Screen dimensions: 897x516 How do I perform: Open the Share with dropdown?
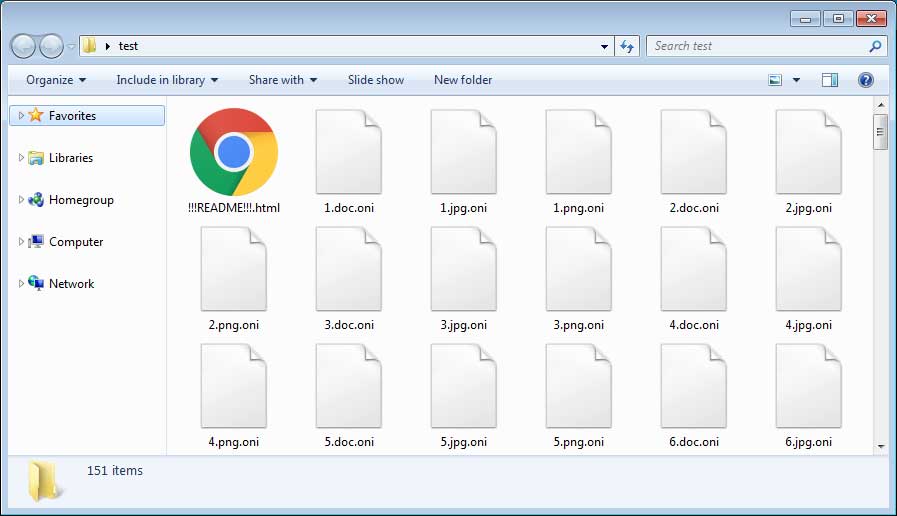(x=283, y=80)
